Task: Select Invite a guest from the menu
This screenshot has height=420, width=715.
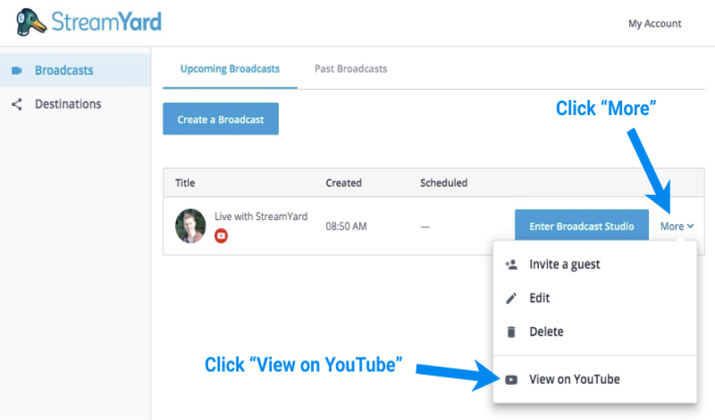Action: pyautogui.click(x=595, y=264)
